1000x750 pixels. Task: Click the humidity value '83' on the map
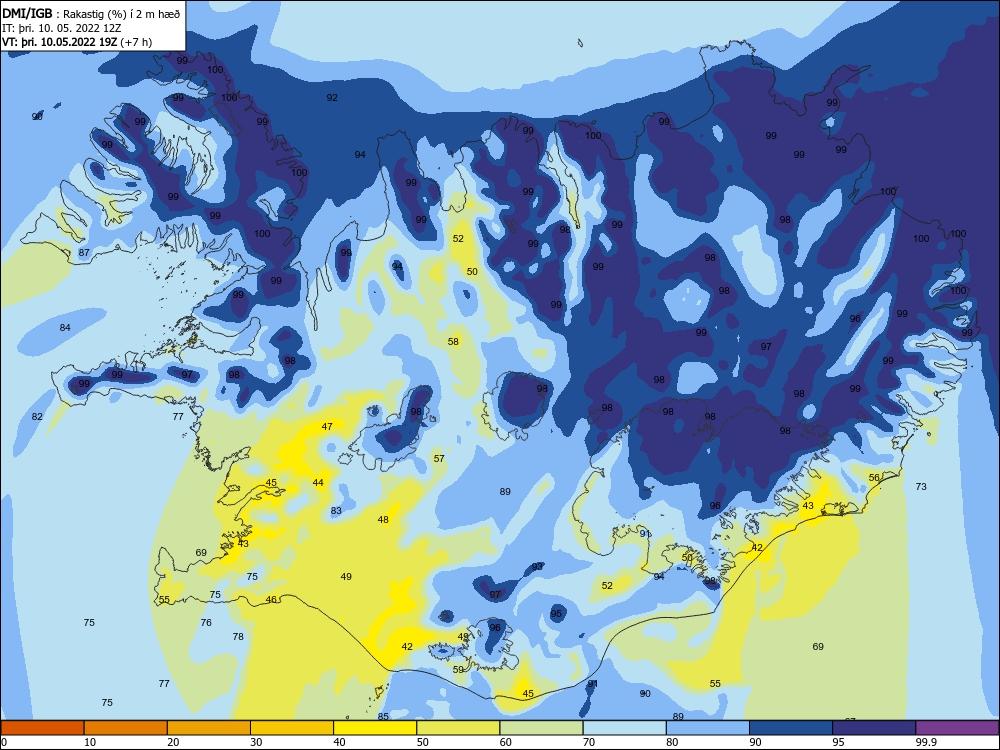336,511
